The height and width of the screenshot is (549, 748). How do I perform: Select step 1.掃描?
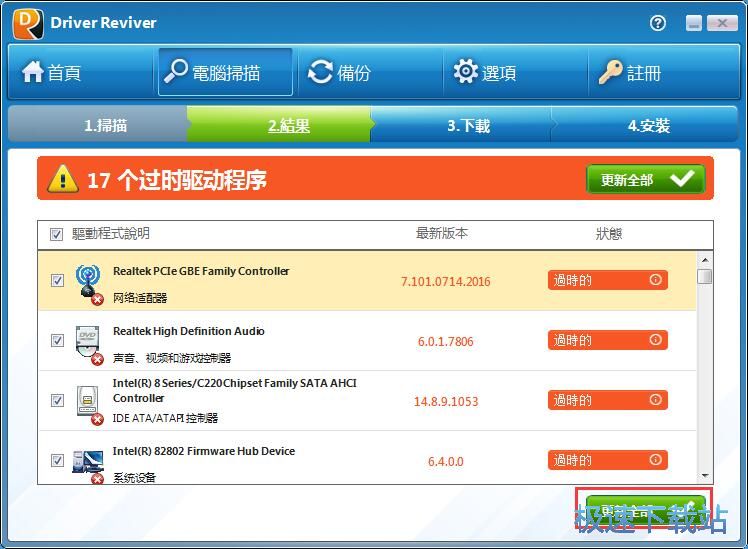(x=97, y=125)
